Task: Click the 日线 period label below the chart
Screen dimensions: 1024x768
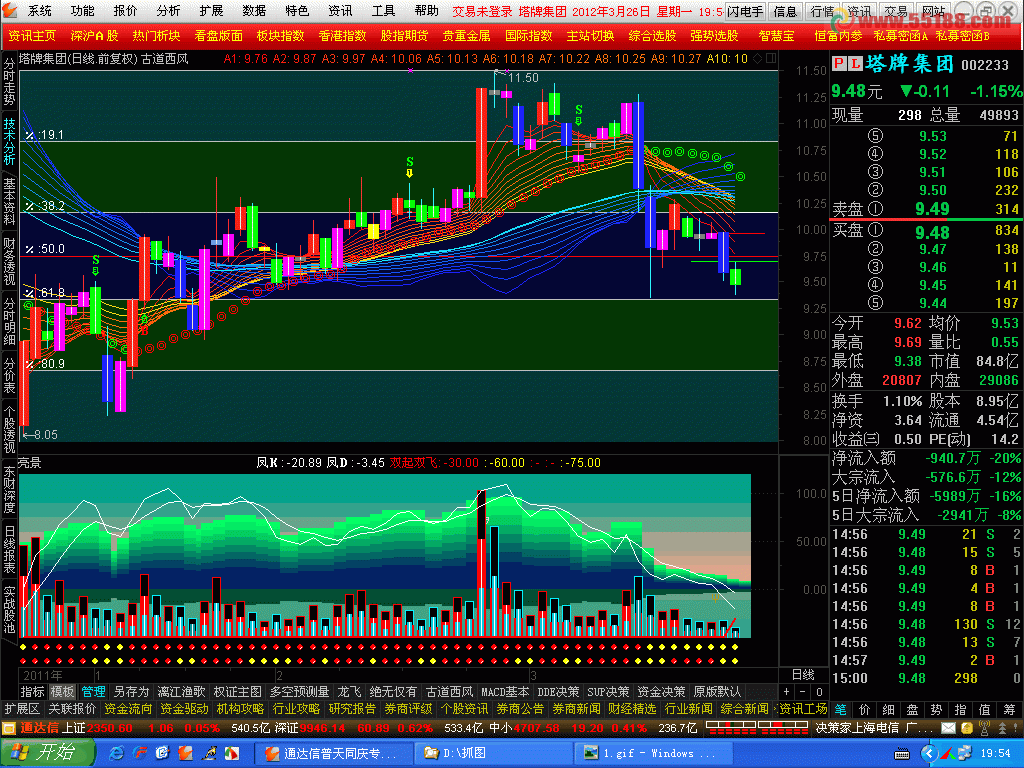Action: (803, 675)
